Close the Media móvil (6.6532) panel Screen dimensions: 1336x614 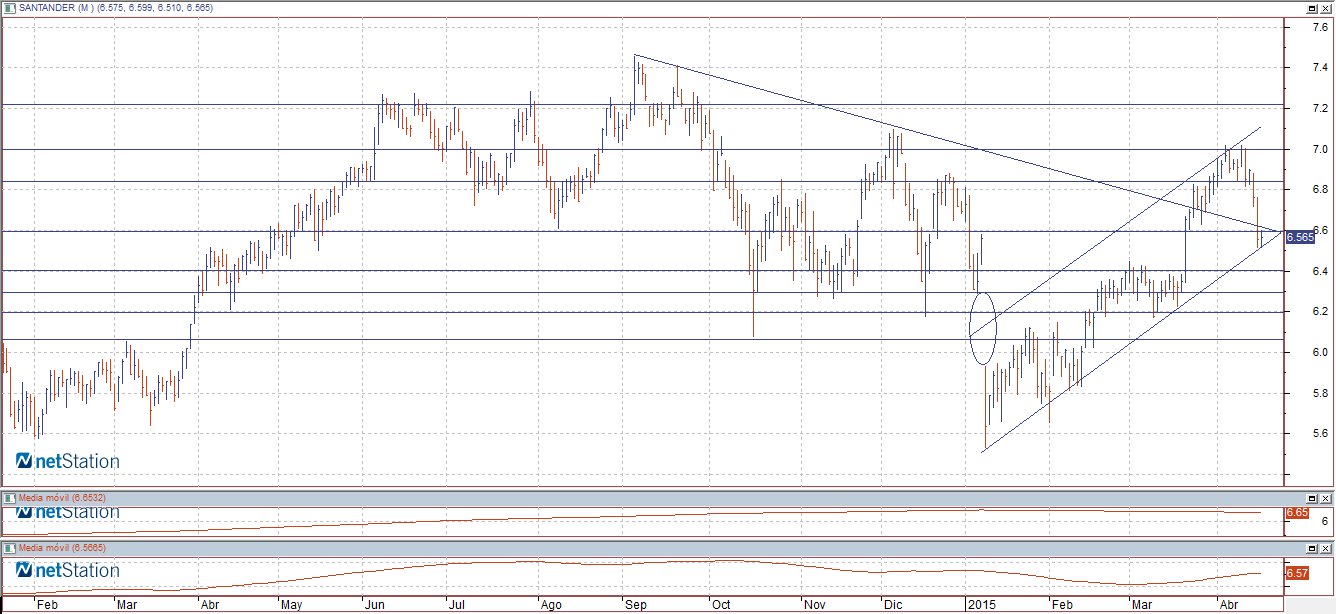[1326, 497]
